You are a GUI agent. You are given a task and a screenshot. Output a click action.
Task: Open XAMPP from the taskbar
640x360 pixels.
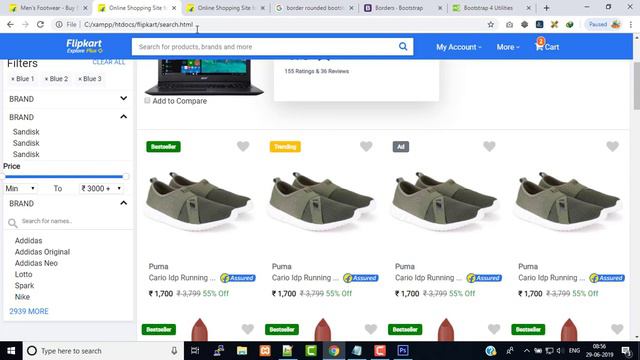[265, 351]
